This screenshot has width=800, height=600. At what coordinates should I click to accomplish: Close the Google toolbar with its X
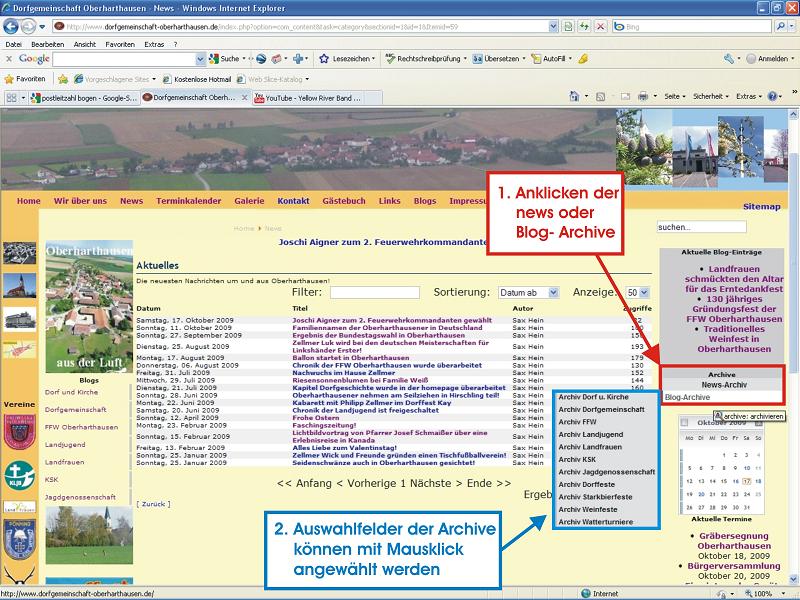[9, 59]
